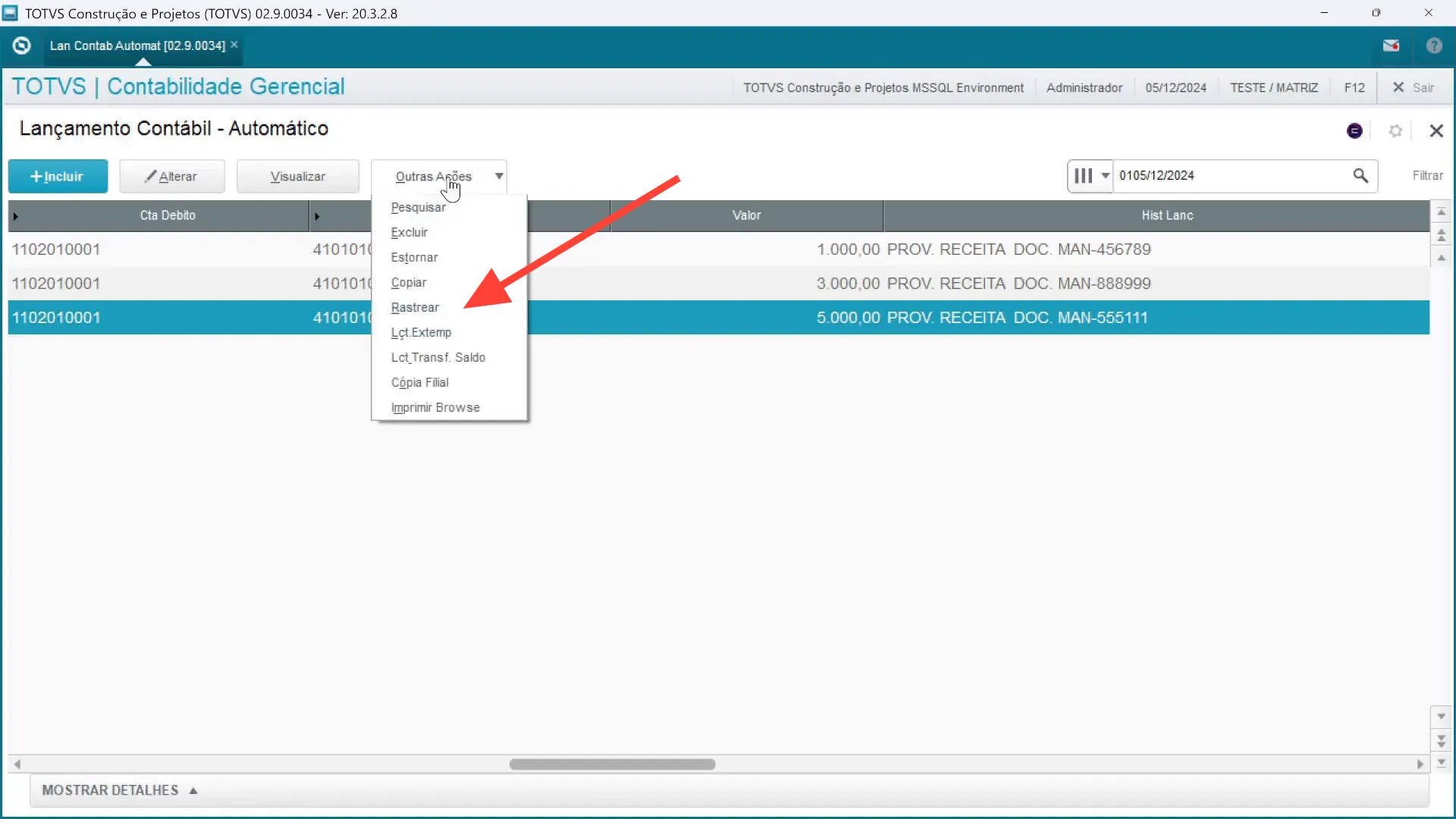This screenshot has width=1456, height=819.
Task: Click the Incluir button
Action: pos(57,176)
